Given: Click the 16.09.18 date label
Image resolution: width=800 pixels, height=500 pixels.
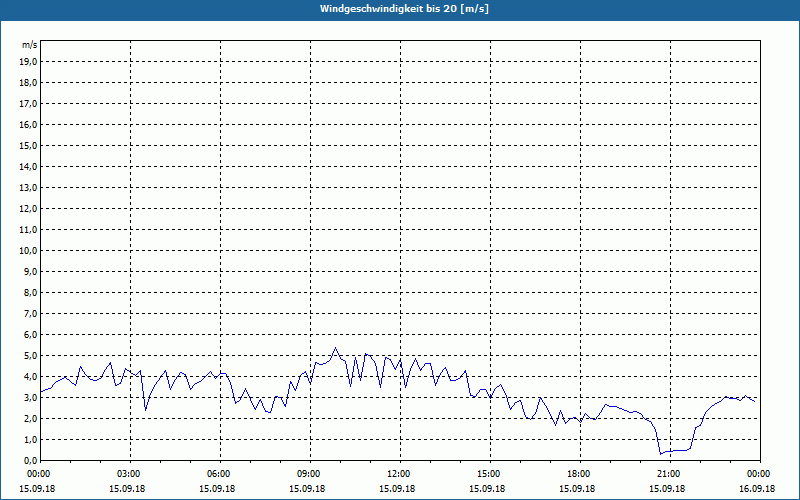Looking at the screenshot, I should click(757, 488).
